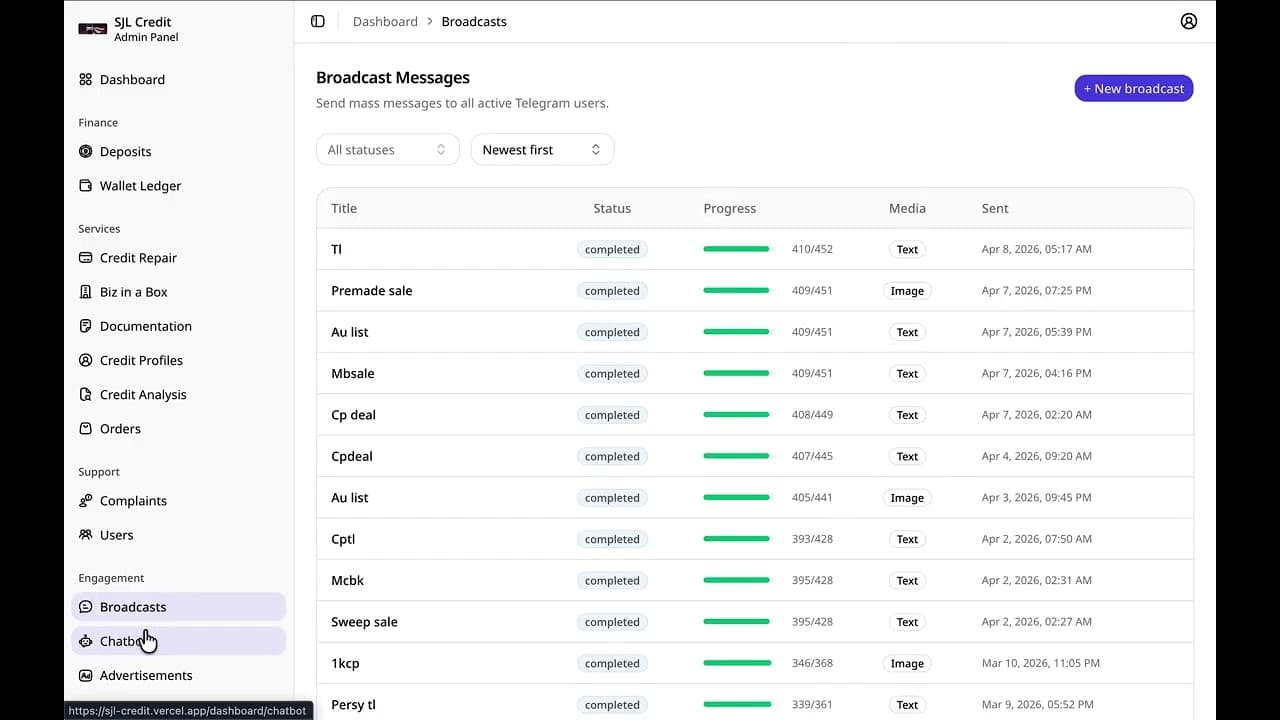Screen dimensions: 1280x720
Task: Click the Wallet Ledger icon
Action: tap(85, 186)
